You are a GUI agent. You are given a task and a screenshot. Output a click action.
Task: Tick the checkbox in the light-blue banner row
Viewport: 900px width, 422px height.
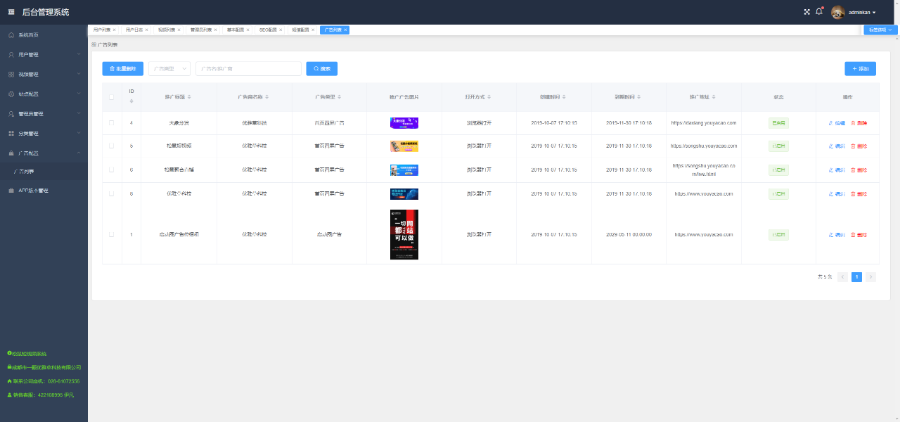click(111, 170)
